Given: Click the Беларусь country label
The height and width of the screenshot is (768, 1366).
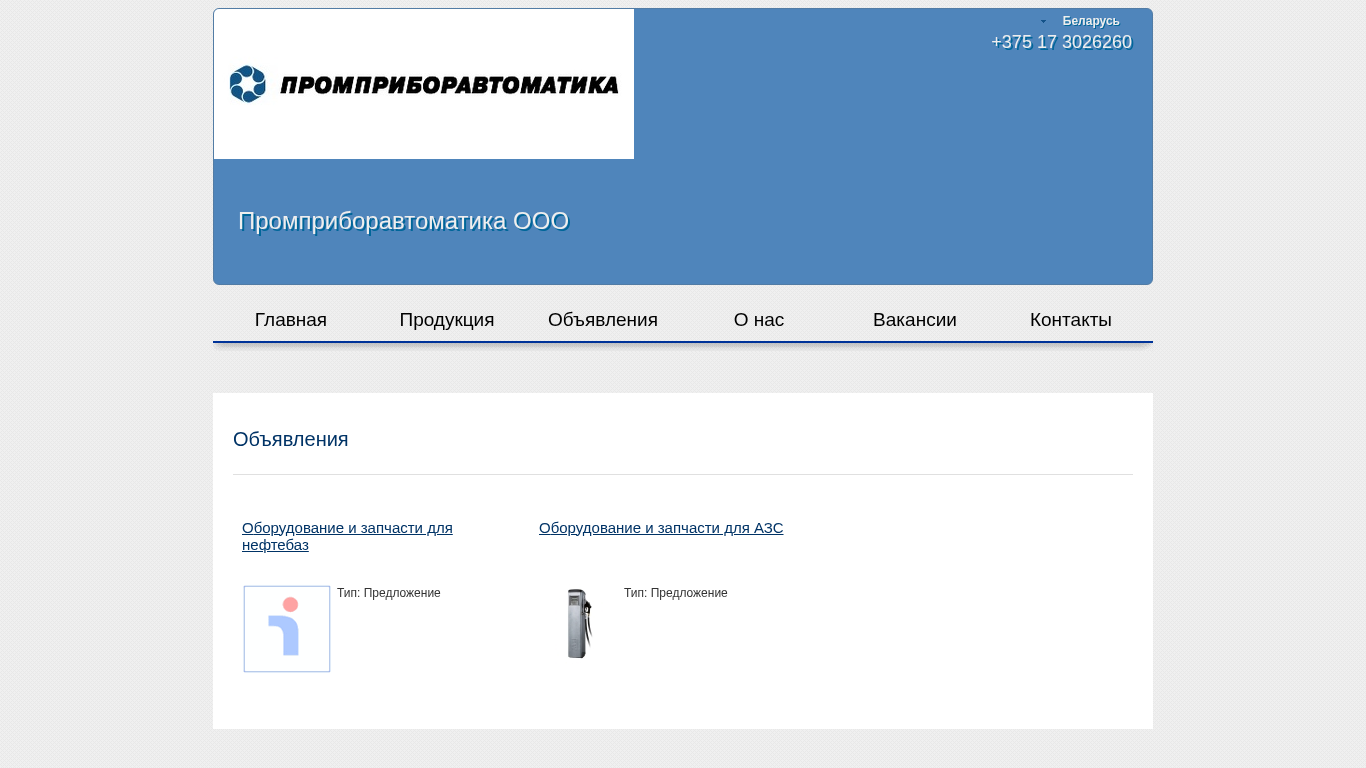Looking at the screenshot, I should 1091,21.
